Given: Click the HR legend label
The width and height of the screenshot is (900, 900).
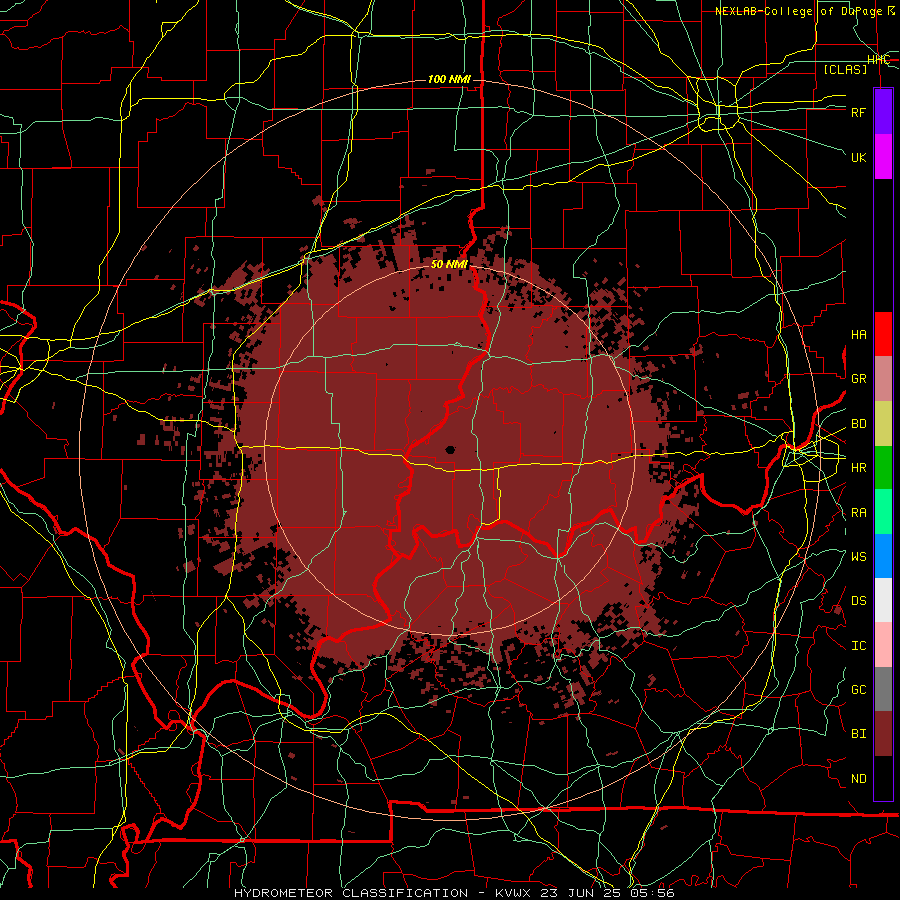Looking at the screenshot, I should click(x=859, y=468).
